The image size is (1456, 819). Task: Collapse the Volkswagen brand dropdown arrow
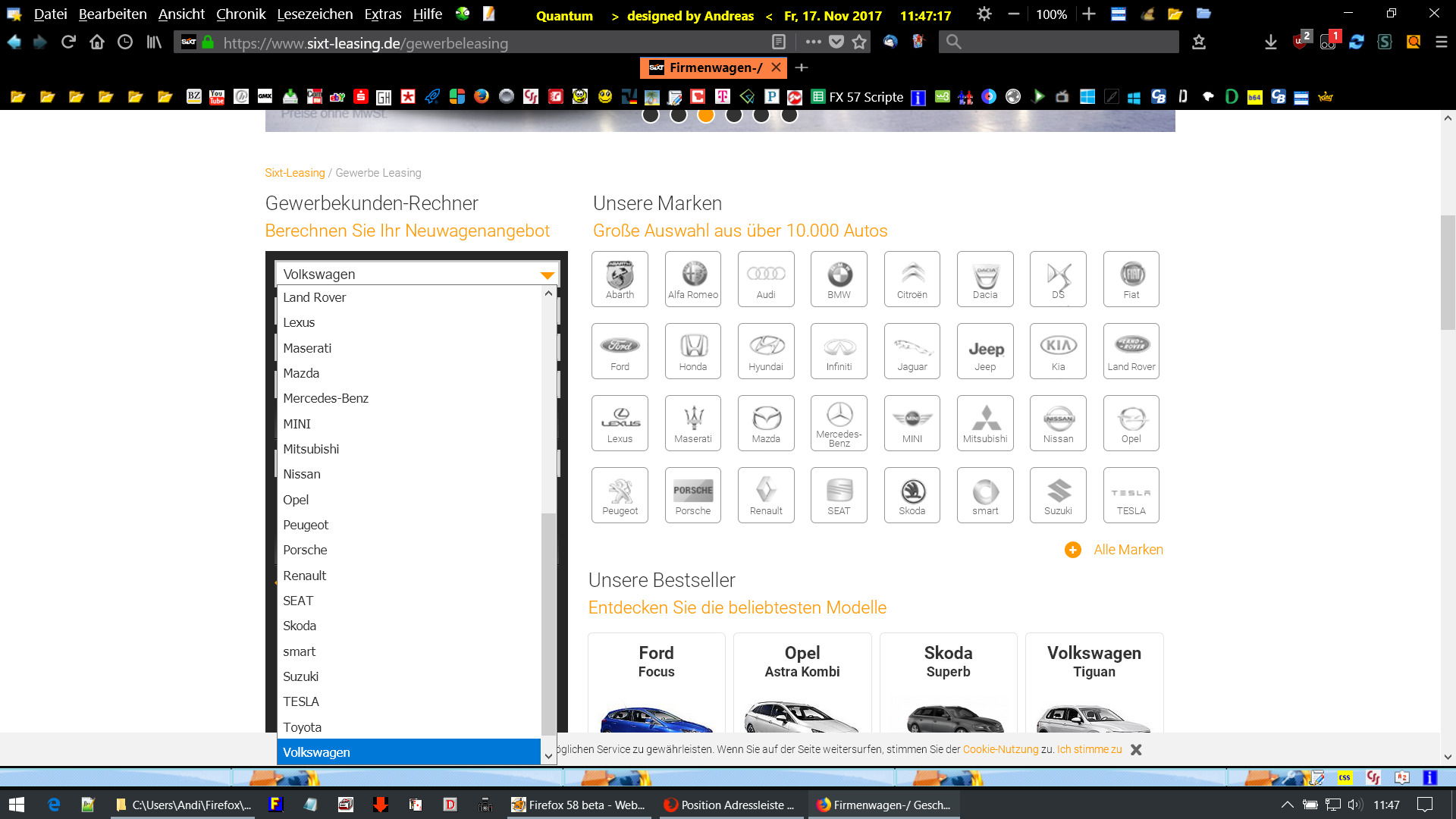[548, 275]
